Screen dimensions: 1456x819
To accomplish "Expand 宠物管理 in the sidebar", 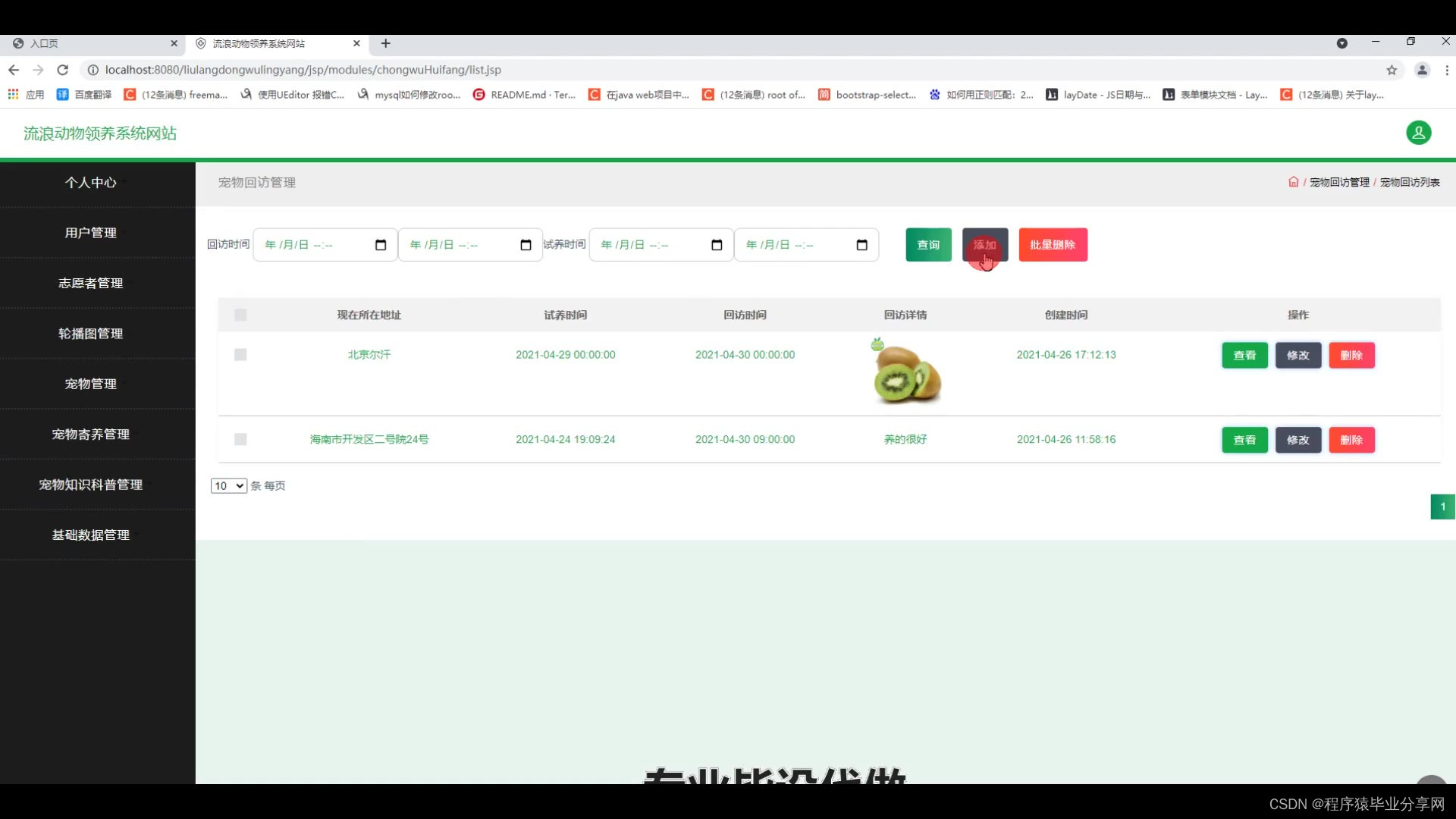I will (x=90, y=384).
